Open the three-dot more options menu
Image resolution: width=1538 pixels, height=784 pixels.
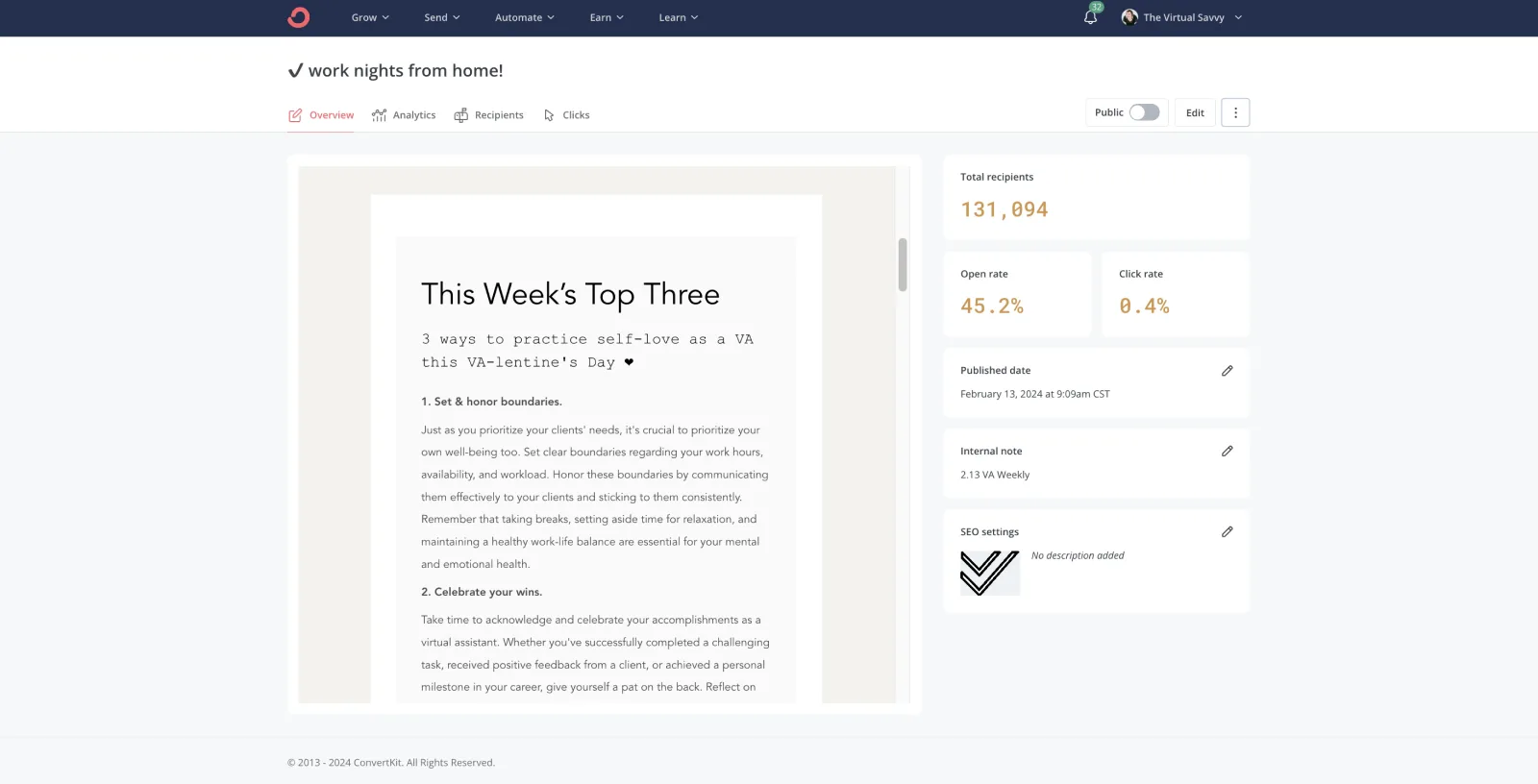point(1235,112)
